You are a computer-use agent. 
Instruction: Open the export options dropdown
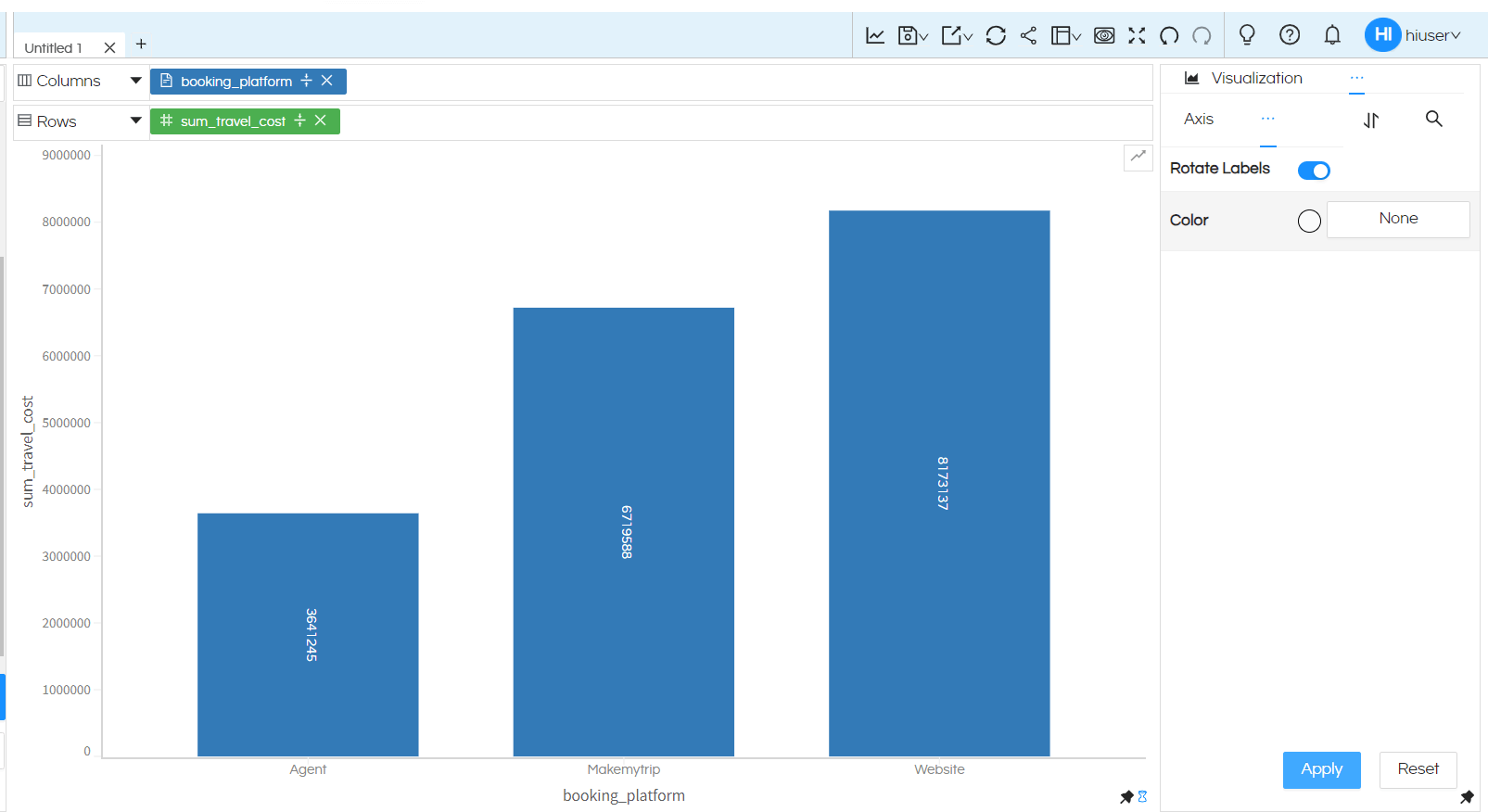point(957,35)
